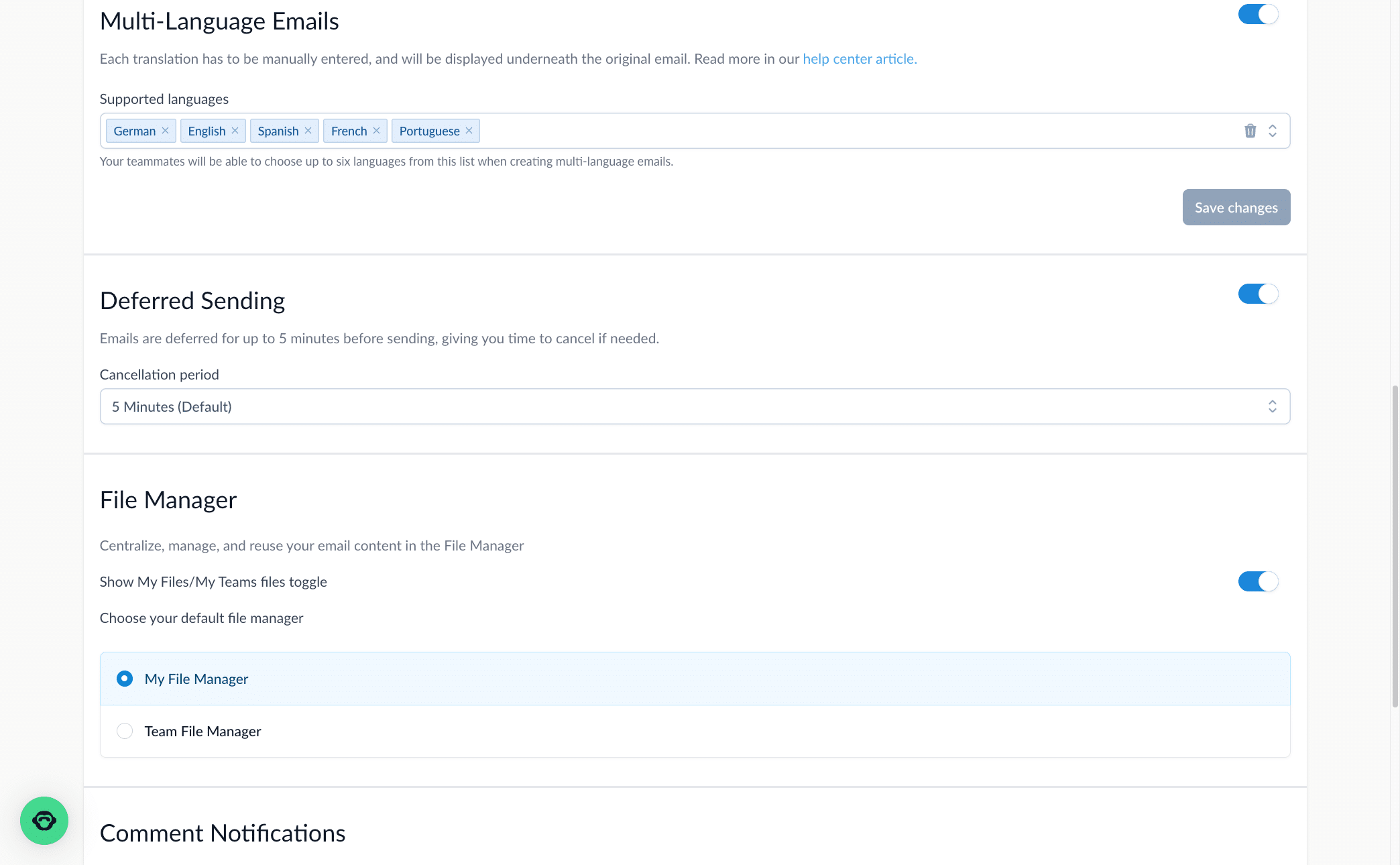Image resolution: width=1400 pixels, height=865 pixels.
Task: Remove the French language tag
Action: point(377,131)
